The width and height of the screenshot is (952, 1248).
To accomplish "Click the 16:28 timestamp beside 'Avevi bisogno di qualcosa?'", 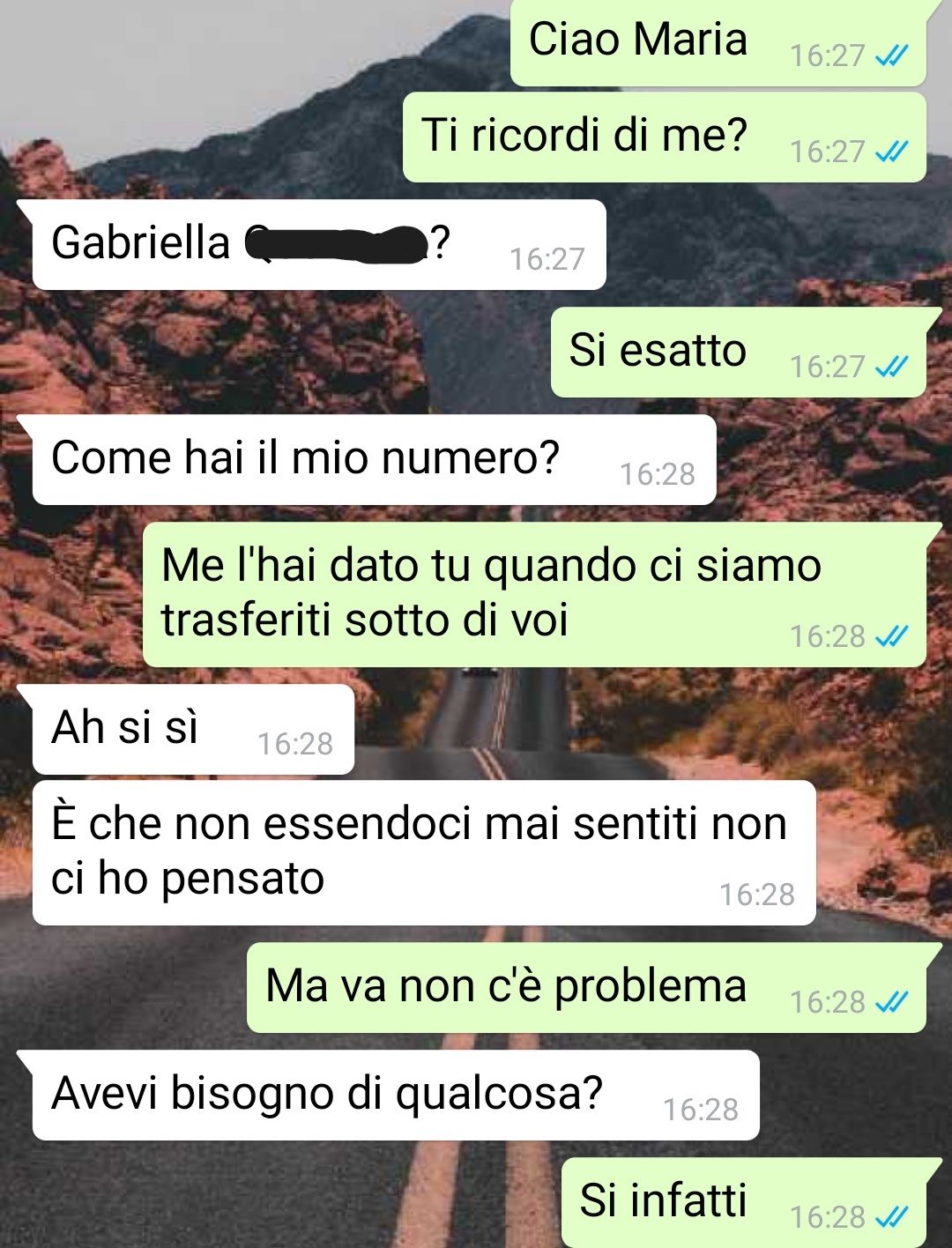I will point(701,1110).
